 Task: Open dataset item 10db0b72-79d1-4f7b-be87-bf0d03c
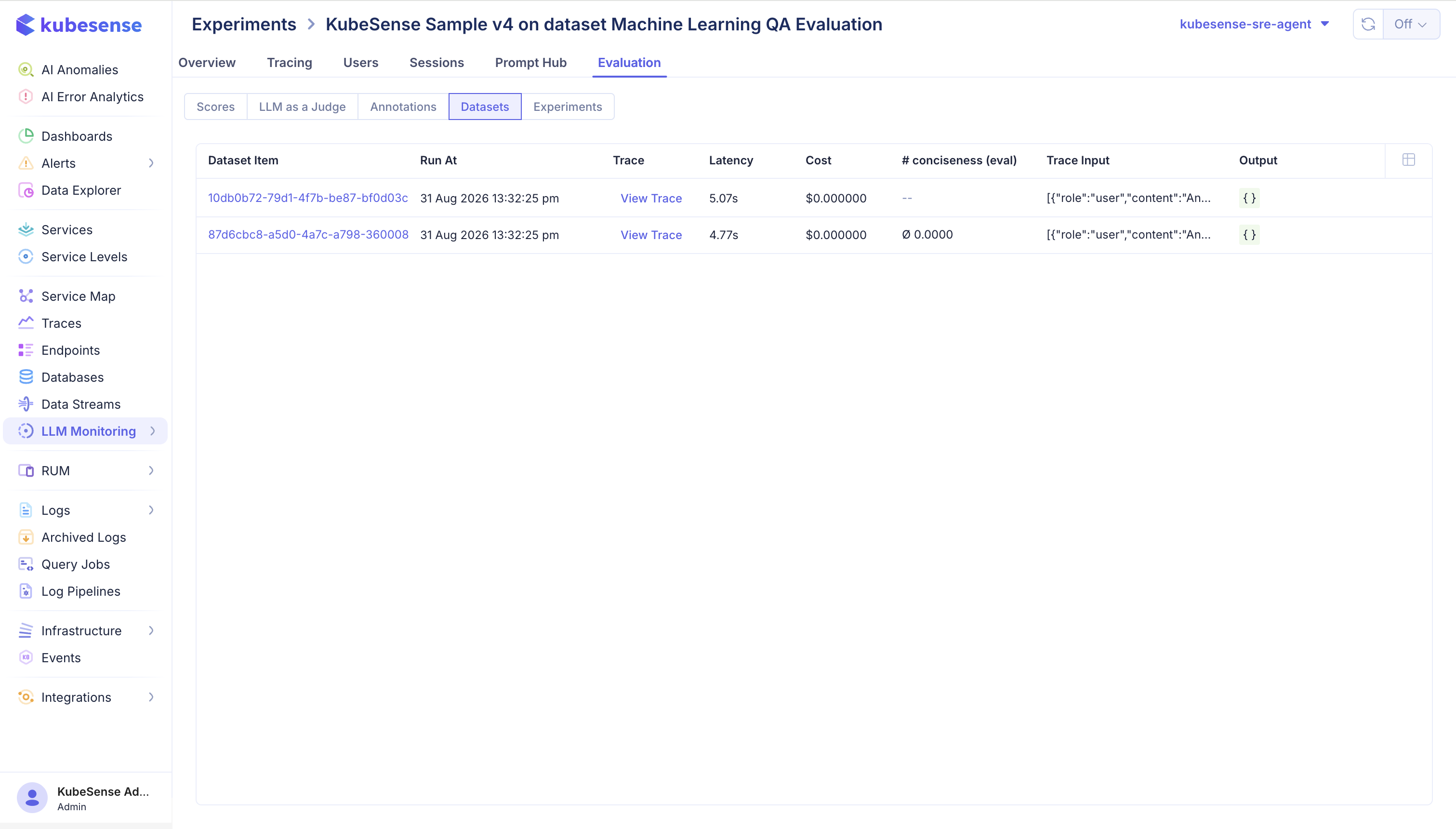308,198
